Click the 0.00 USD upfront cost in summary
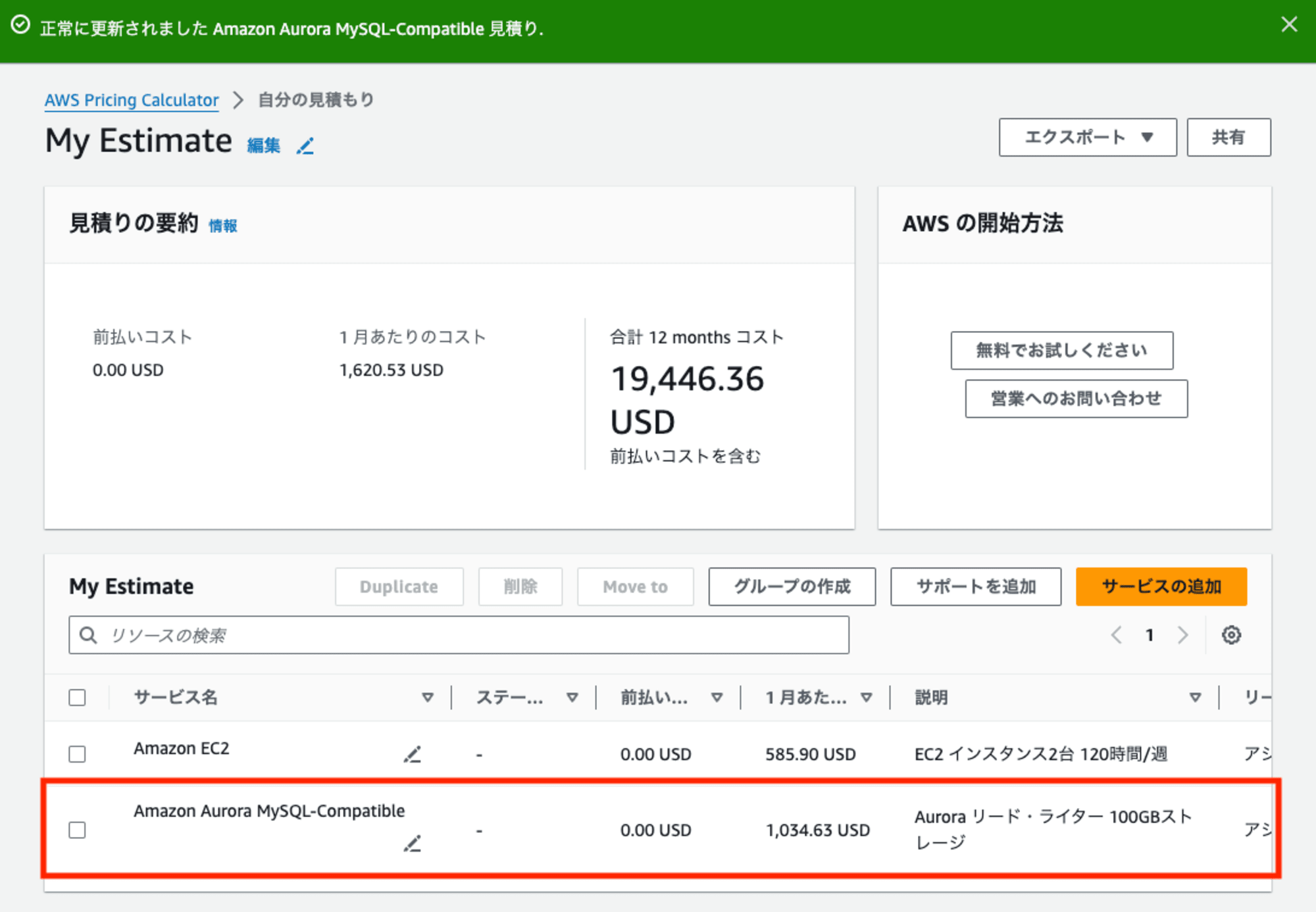 pyautogui.click(x=128, y=370)
